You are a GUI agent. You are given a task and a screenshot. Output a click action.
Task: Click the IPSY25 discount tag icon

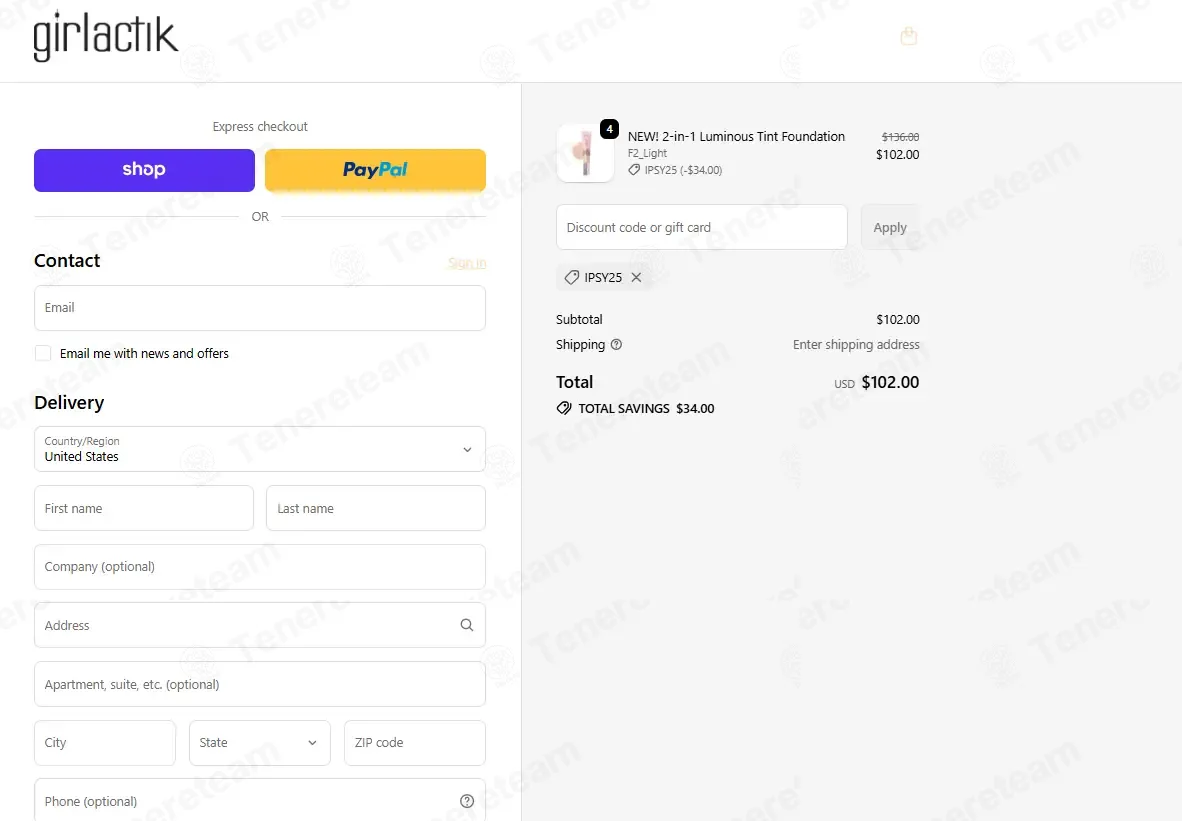tap(572, 277)
